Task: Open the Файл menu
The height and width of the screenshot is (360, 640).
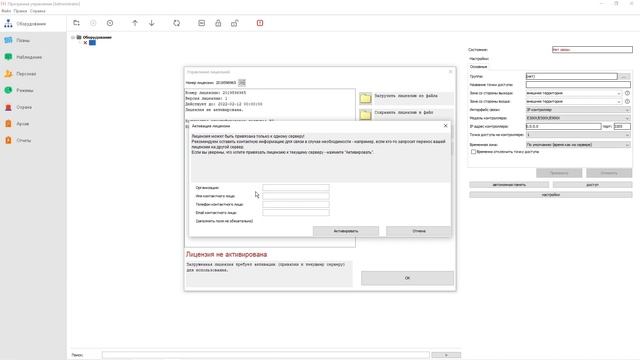Action: pyautogui.click(x=6, y=11)
